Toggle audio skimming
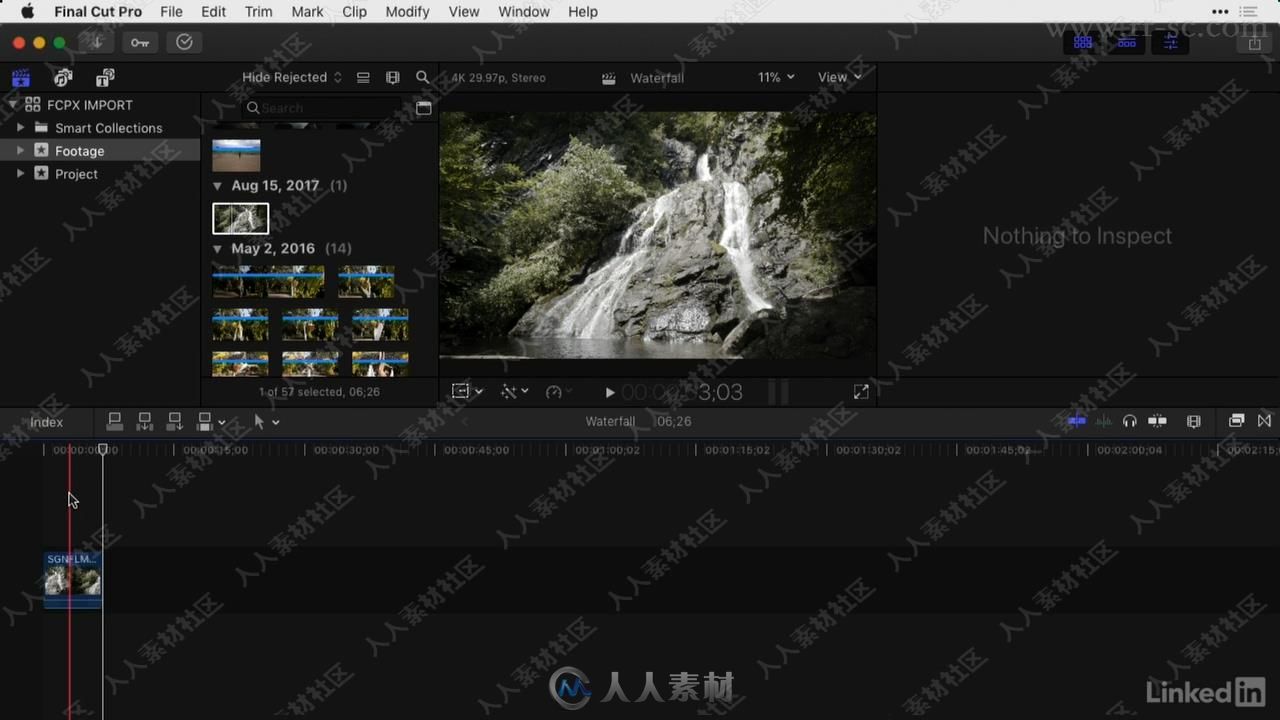This screenshot has height=720, width=1280. [x=1103, y=421]
